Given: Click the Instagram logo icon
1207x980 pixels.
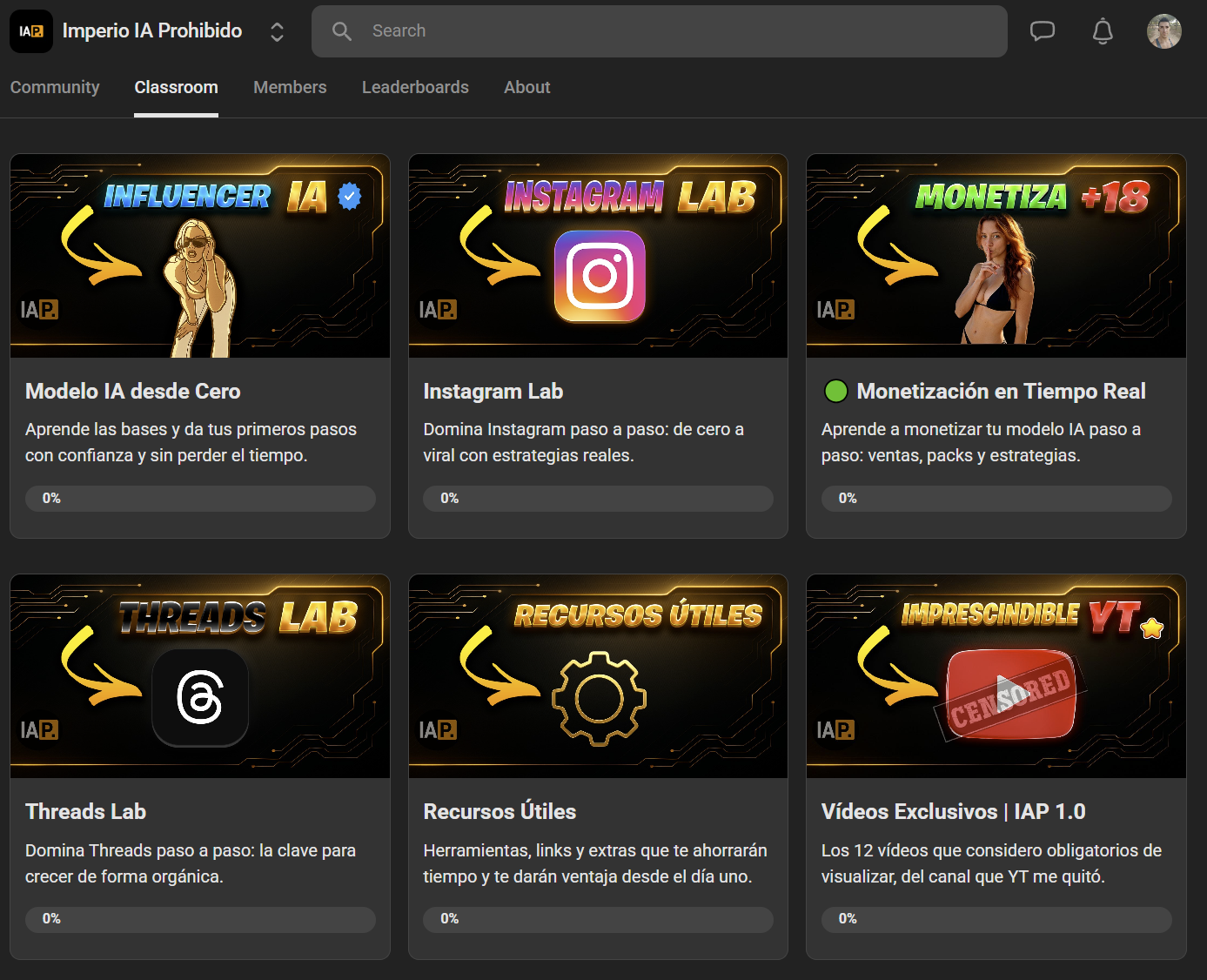Looking at the screenshot, I should [600, 276].
